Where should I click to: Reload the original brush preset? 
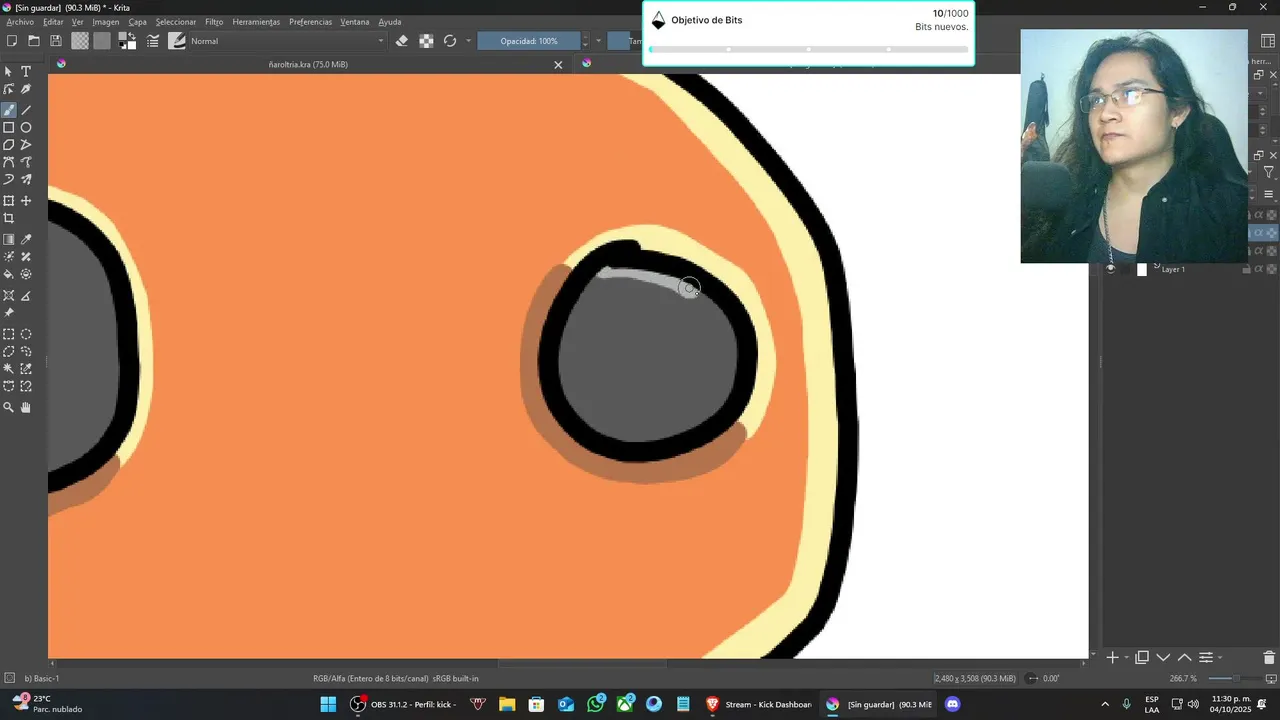[x=450, y=41]
